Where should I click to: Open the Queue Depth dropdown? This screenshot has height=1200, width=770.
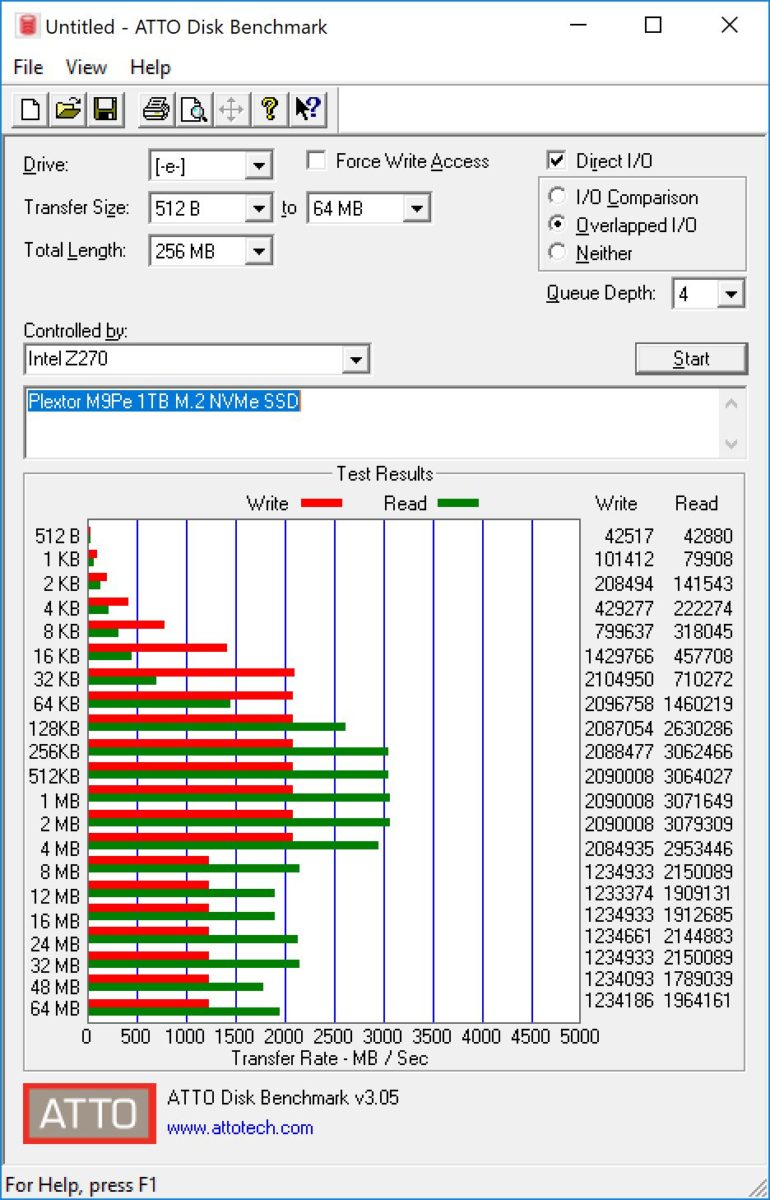click(731, 294)
